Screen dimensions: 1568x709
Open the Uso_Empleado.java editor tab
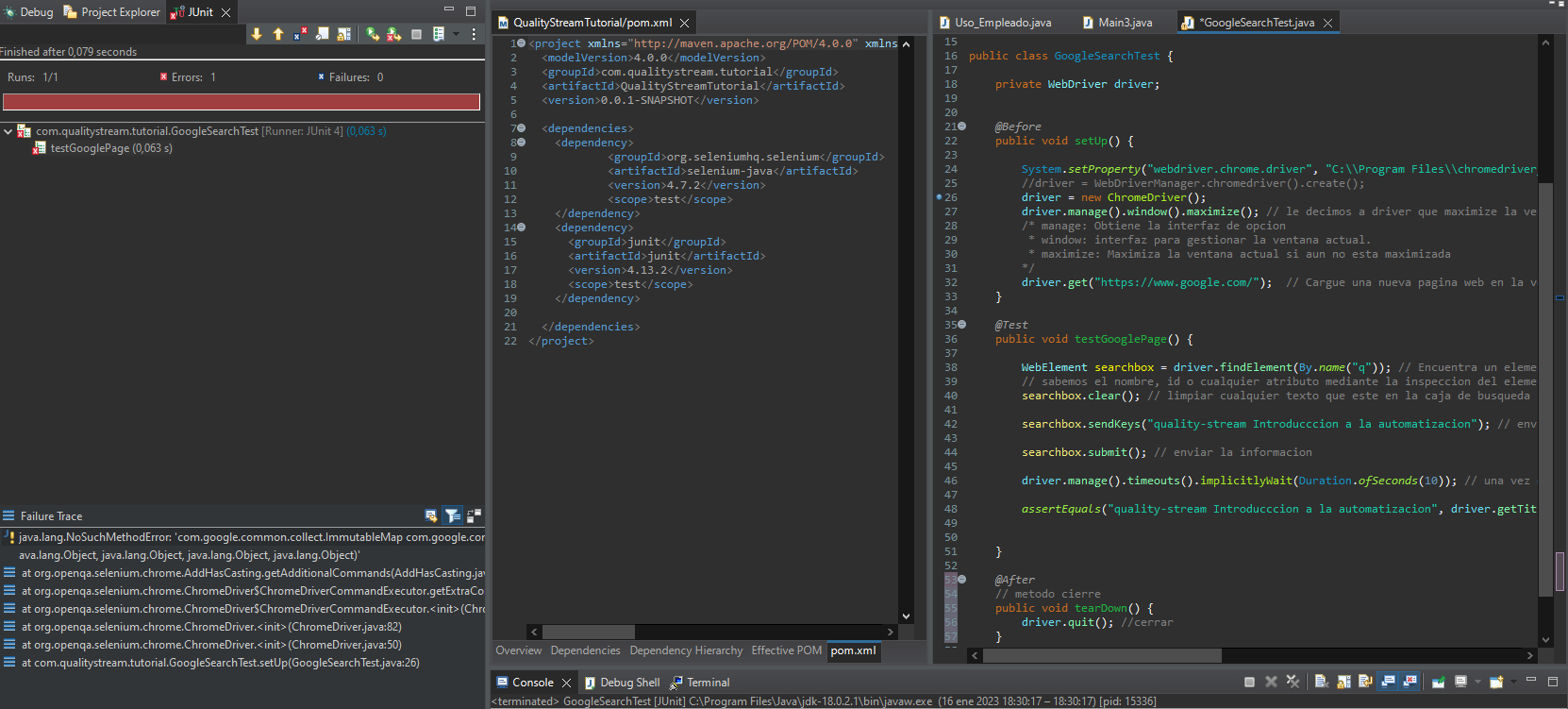point(1002,23)
